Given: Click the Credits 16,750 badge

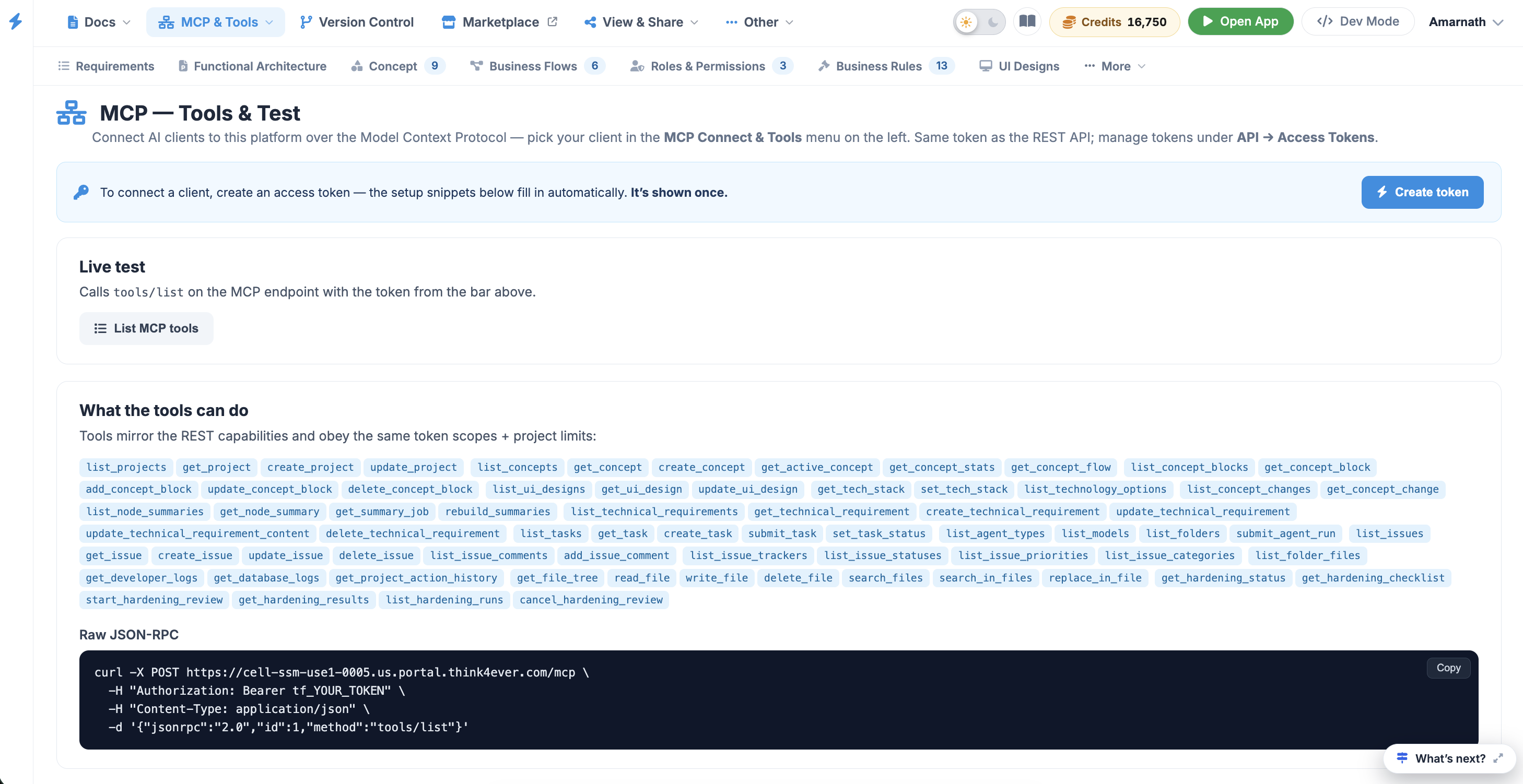Looking at the screenshot, I should coord(1114,22).
